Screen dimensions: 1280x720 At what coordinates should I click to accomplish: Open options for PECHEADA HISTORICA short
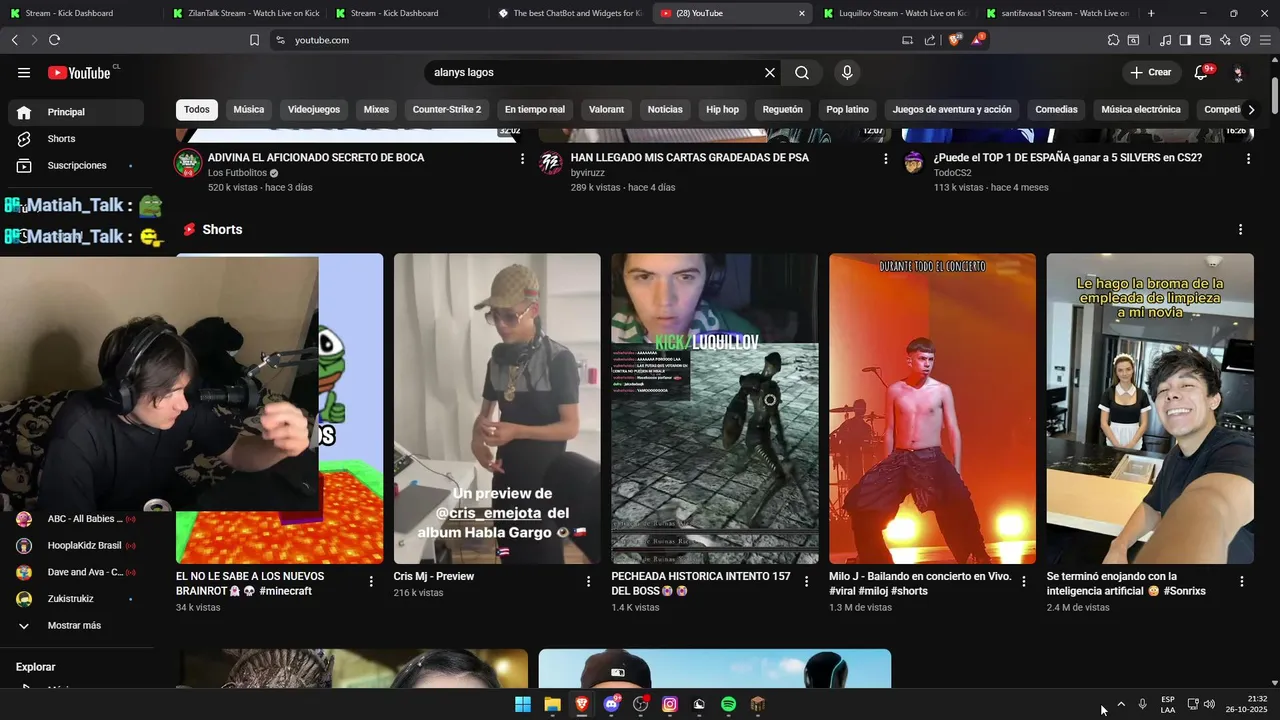coord(806,581)
